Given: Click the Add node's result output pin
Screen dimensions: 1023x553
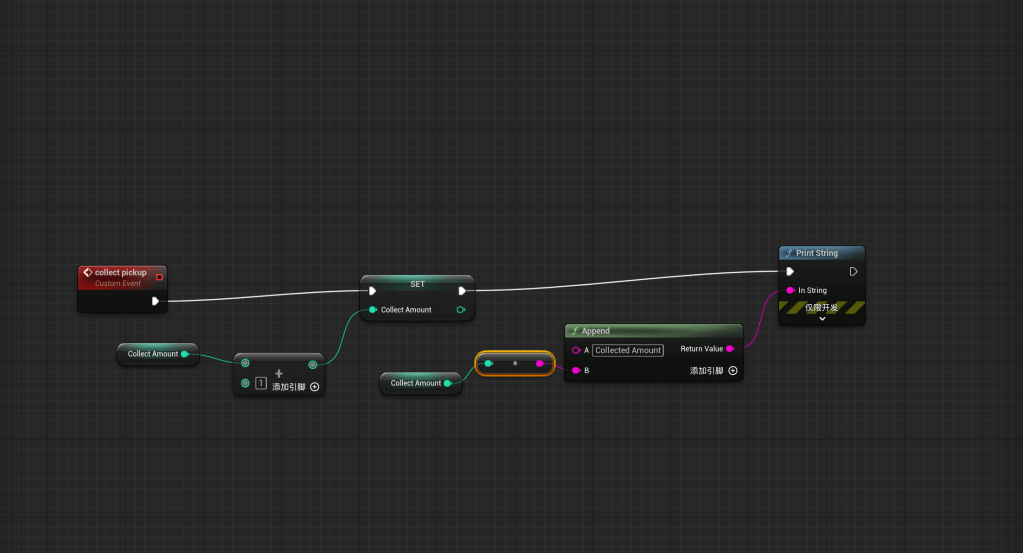Looking at the screenshot, I should [313, 364].
